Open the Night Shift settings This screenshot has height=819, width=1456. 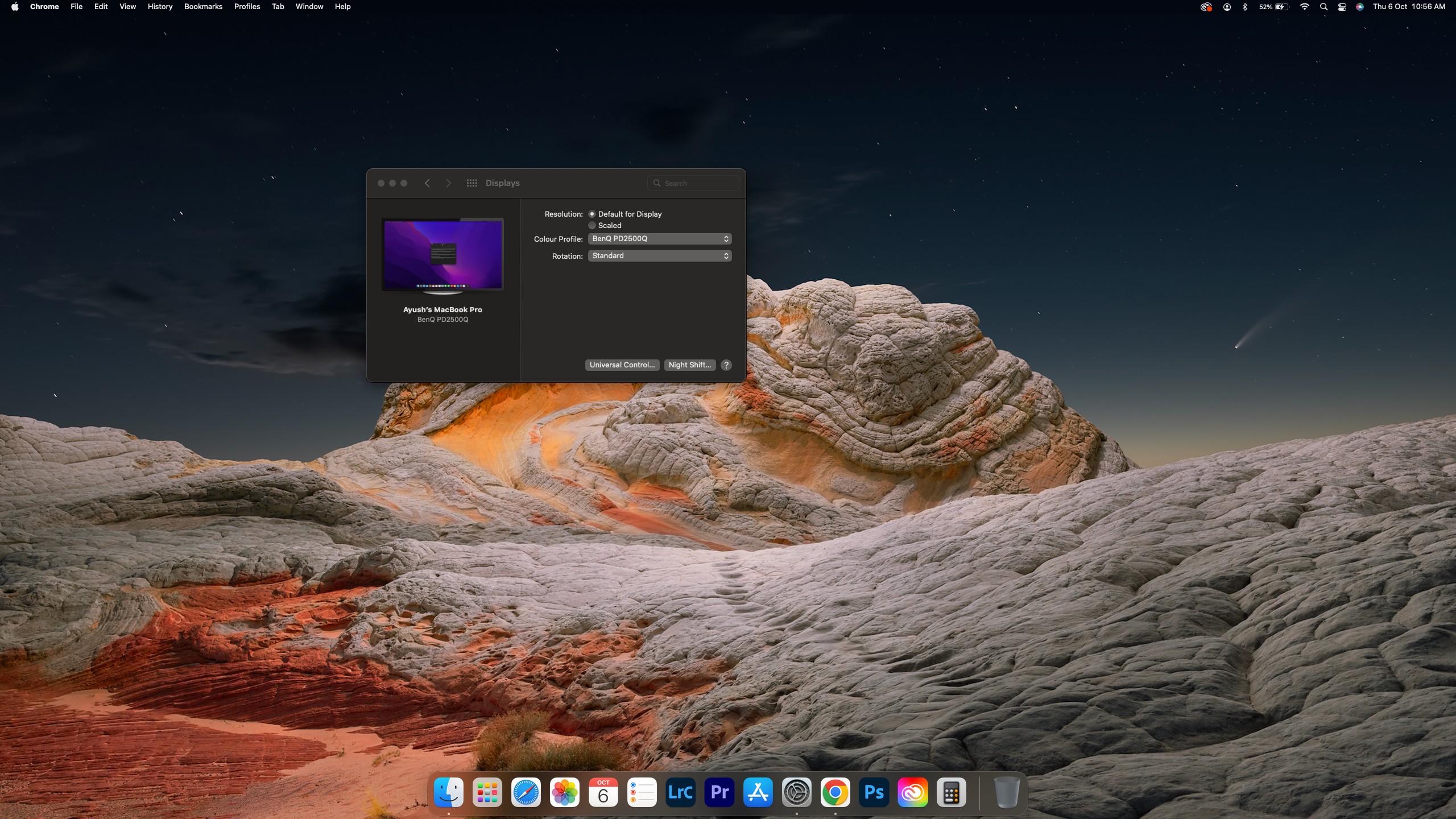point(689,365)
